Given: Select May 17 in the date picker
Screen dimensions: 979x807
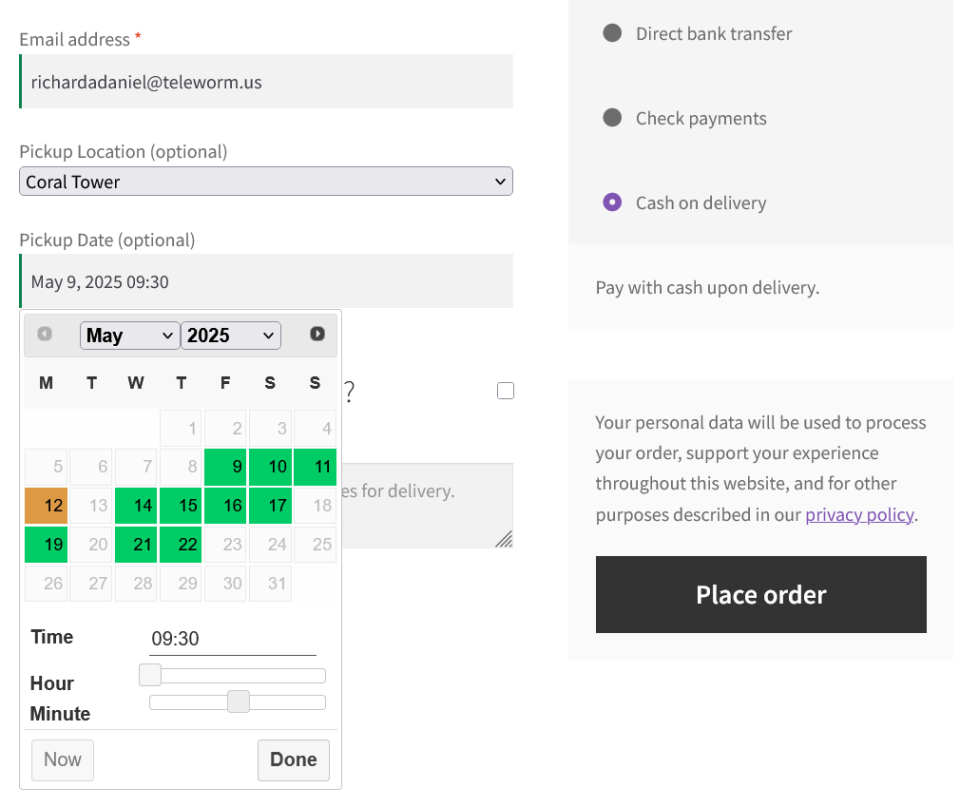Looking at the screenshot, I should pos(270,505).
